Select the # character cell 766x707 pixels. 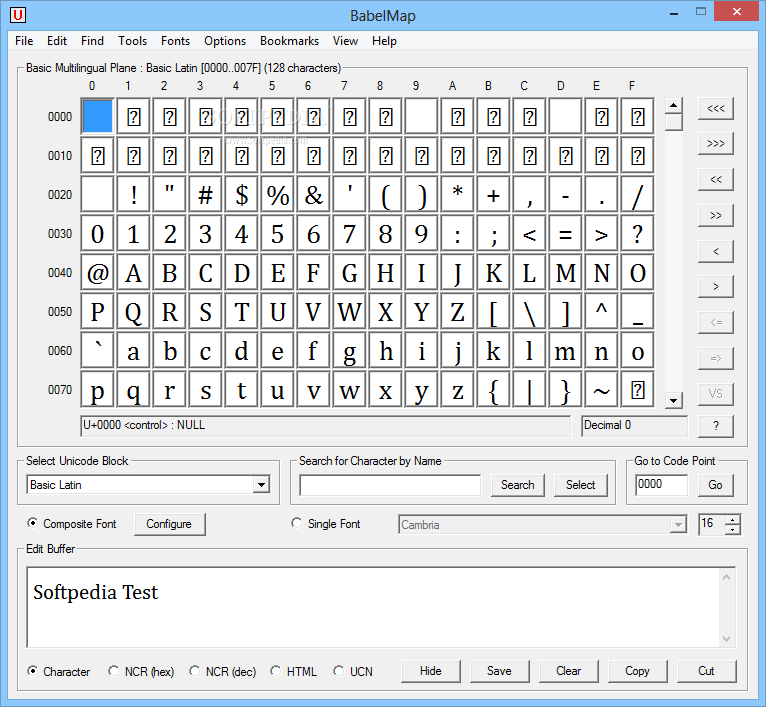(x=206, y=194)
